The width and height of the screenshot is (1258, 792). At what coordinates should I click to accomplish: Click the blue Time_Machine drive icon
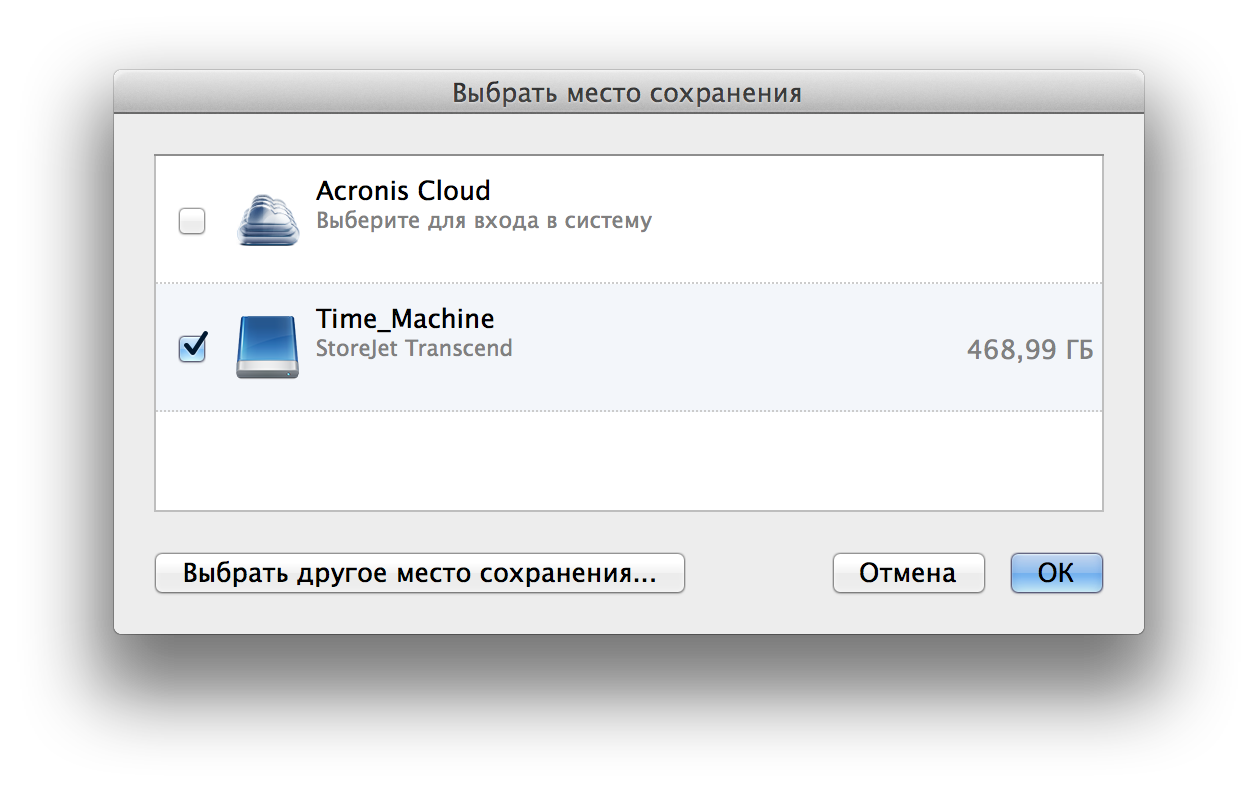pyautogui.click(x=267, y=347)
